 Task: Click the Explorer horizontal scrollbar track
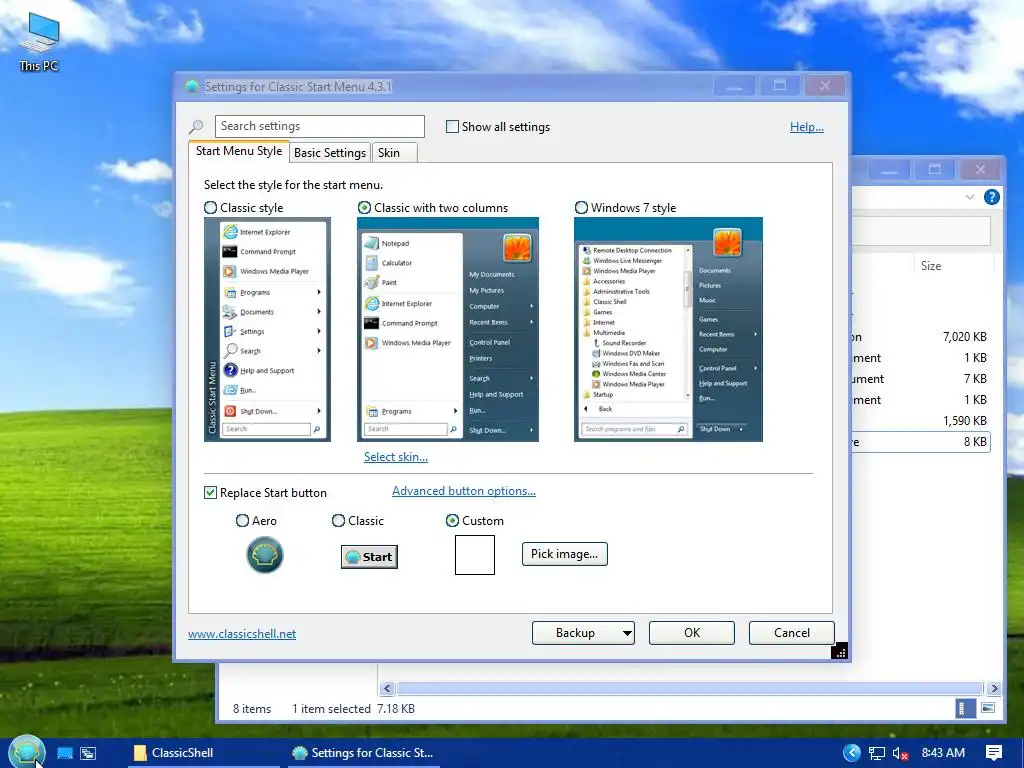coord(690,688)
